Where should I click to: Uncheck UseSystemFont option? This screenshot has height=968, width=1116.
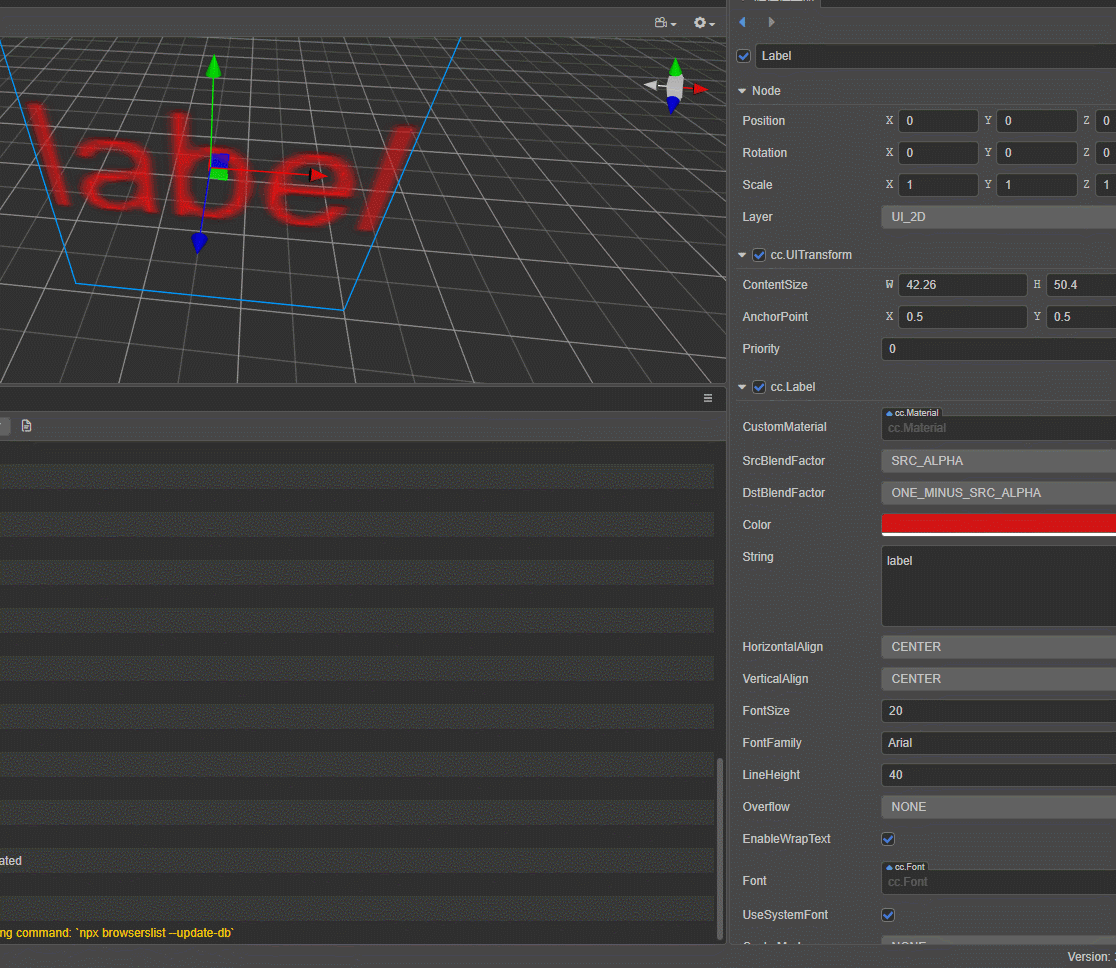(888, 915)
